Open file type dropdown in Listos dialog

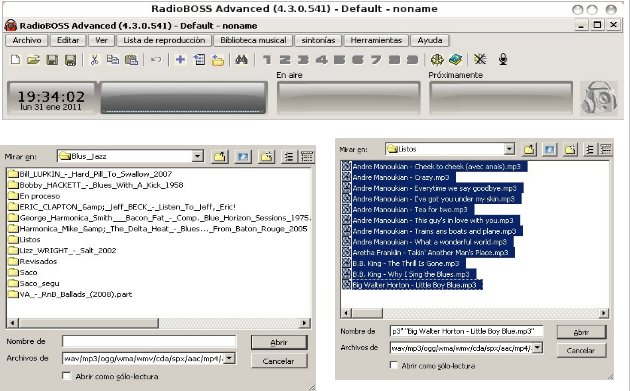(537, 348)
